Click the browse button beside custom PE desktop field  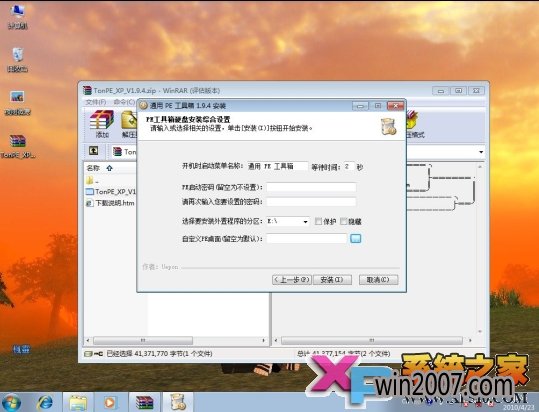(355, 238)
